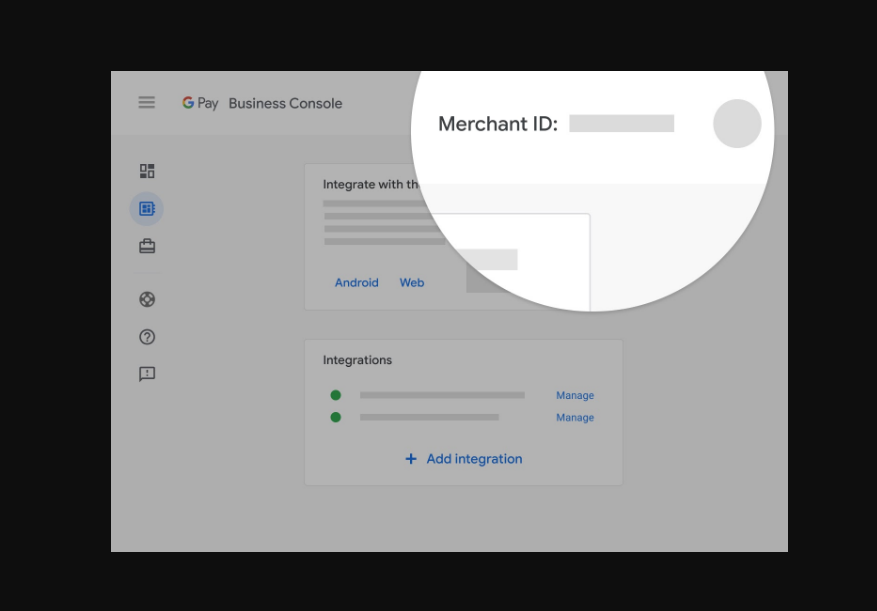Open the Web integration link
This screenshot has height=611, width=877.
(x=412, y=283)
